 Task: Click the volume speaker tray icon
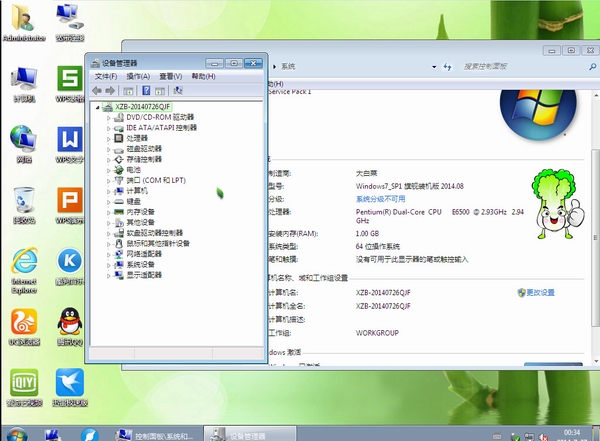543,437
